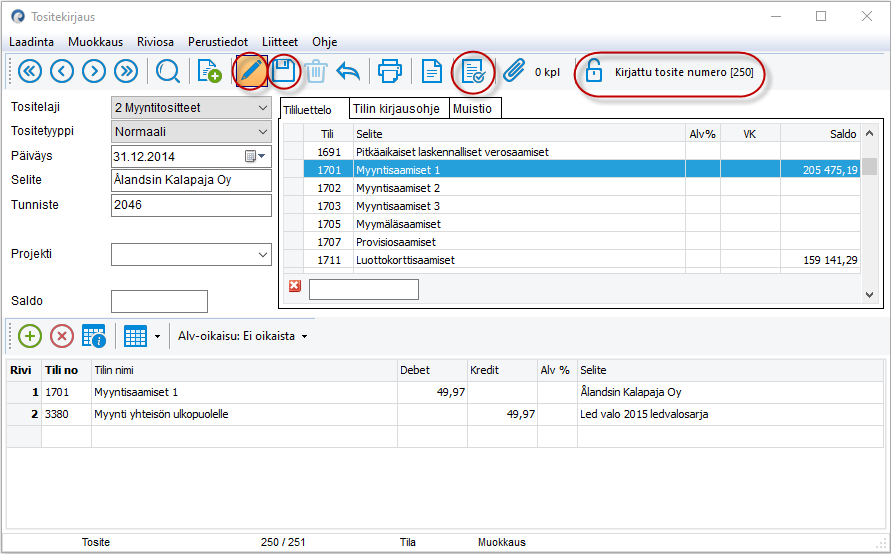Open the blank document page icon
The width and height of the screenshot is (891, 554).
[x=432, y=72]
